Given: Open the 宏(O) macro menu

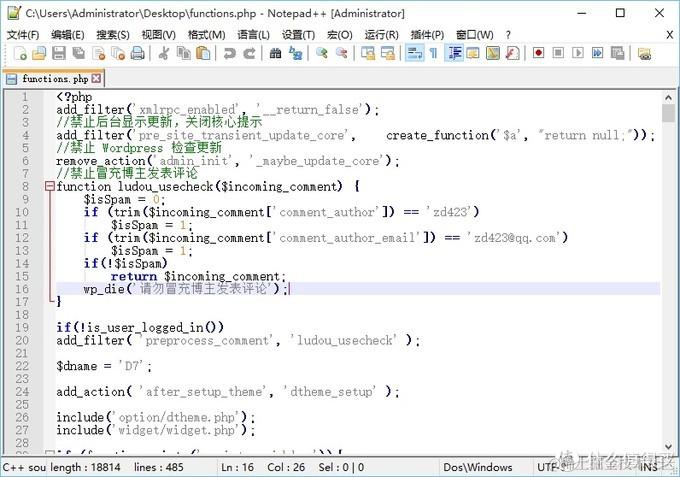Looking at the screenshot, I should click(340, 35).
